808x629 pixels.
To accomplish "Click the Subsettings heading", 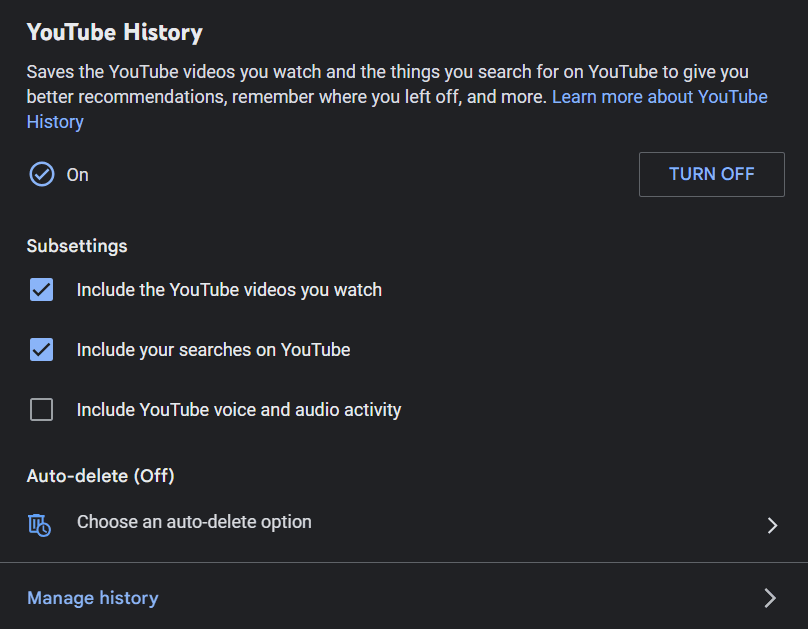I will (x=77, y=246).
